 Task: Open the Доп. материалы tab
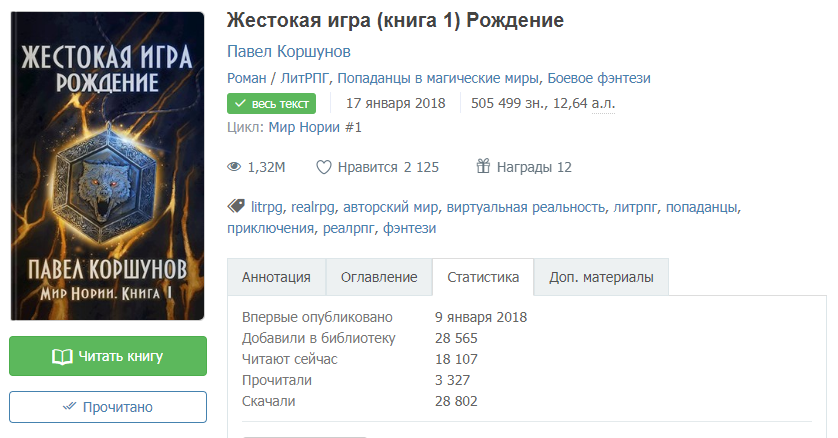click(601, 277)
